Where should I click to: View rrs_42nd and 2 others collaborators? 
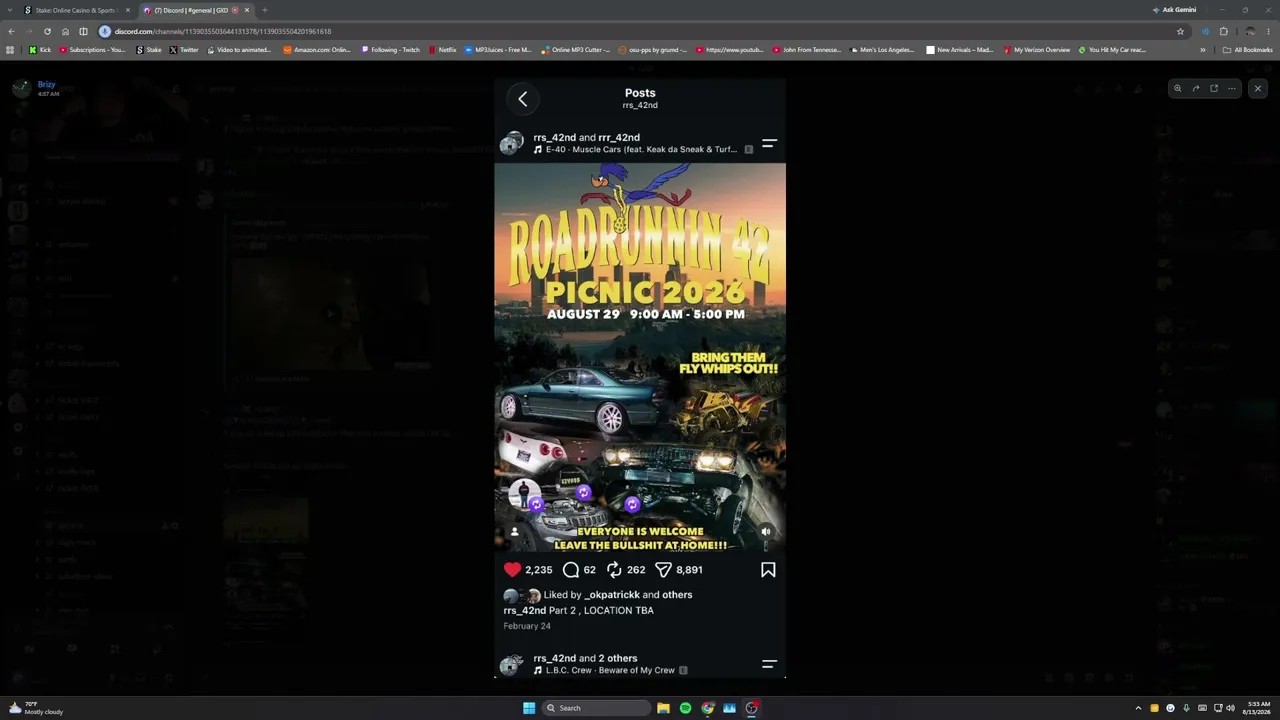click(x=585, y=658)
